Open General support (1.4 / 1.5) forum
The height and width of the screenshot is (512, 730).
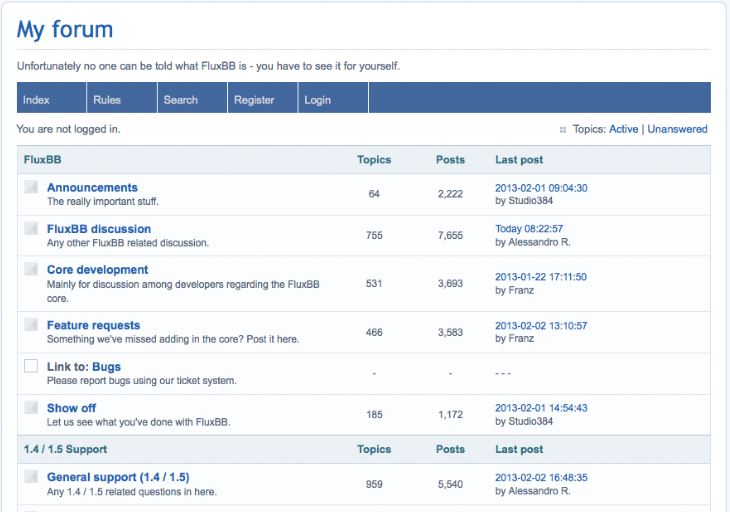118,478
